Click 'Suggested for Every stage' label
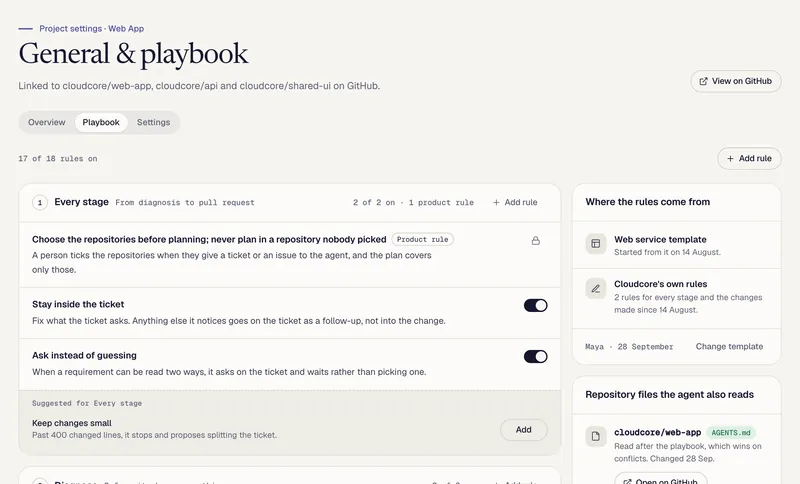Image resolution: width=800 pixels, height=484 pixels. coord(87,403)
